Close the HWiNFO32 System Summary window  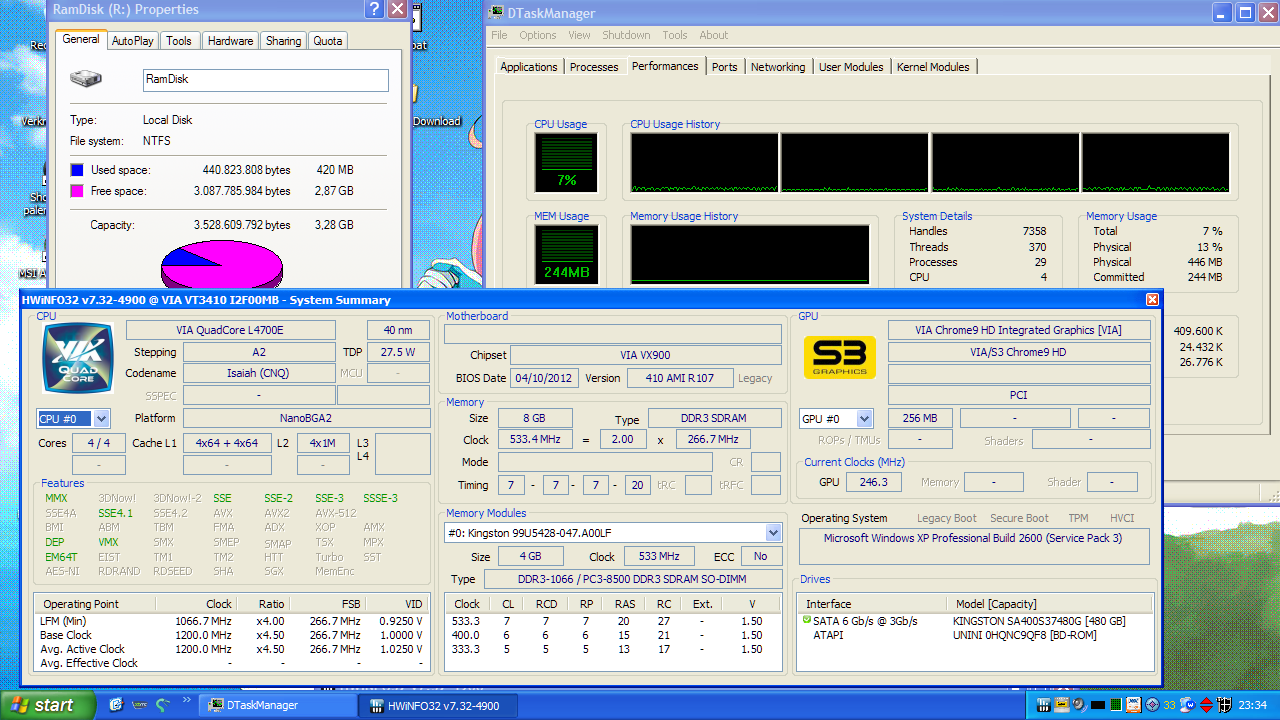pos(1152,300)
